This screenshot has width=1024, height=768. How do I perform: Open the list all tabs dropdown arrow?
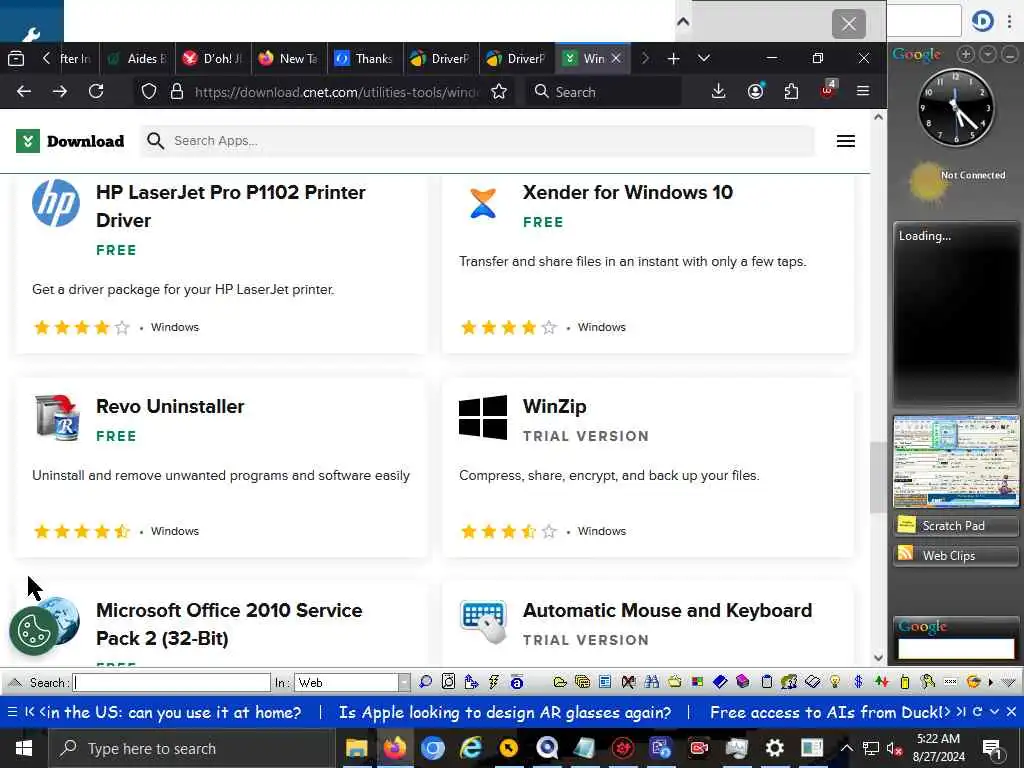703,59
